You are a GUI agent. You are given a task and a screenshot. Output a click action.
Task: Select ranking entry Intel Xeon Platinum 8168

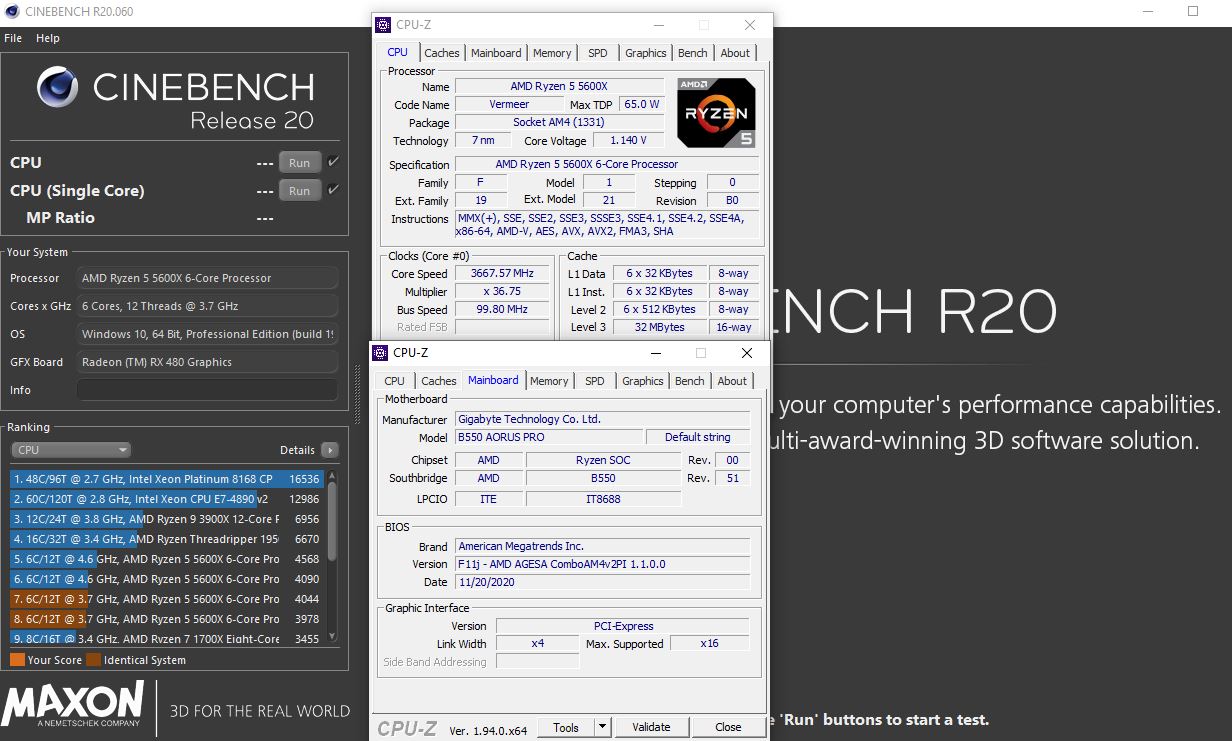tap(166, 479)
